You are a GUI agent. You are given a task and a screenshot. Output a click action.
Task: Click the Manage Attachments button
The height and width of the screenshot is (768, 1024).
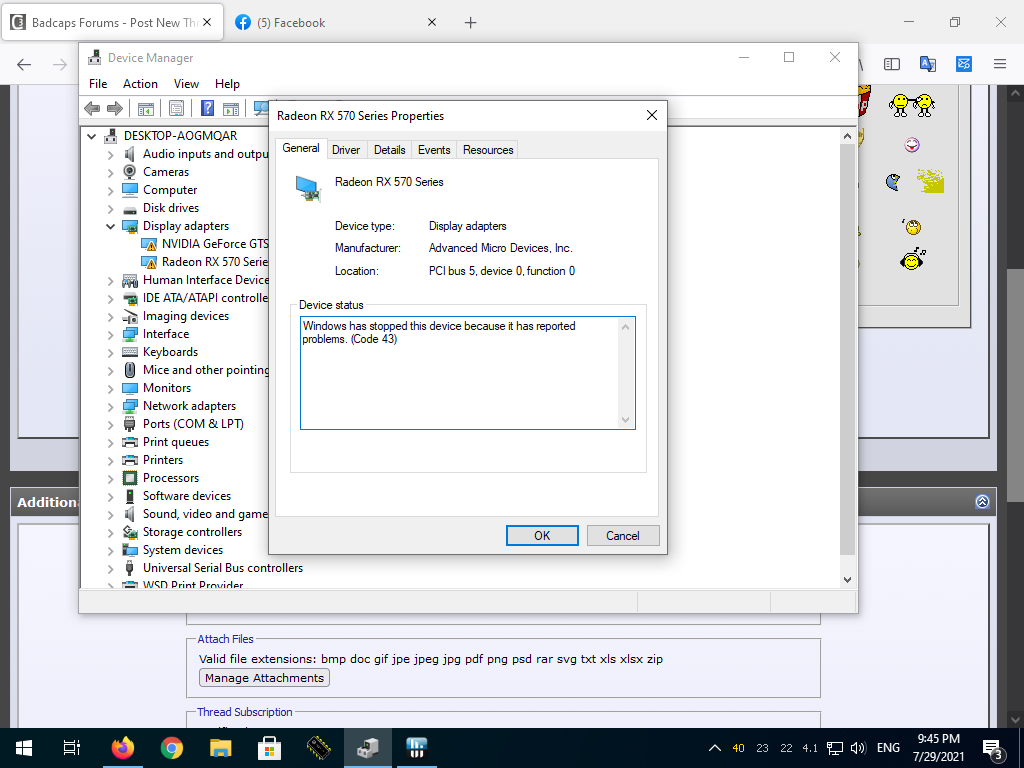point(264,678)
